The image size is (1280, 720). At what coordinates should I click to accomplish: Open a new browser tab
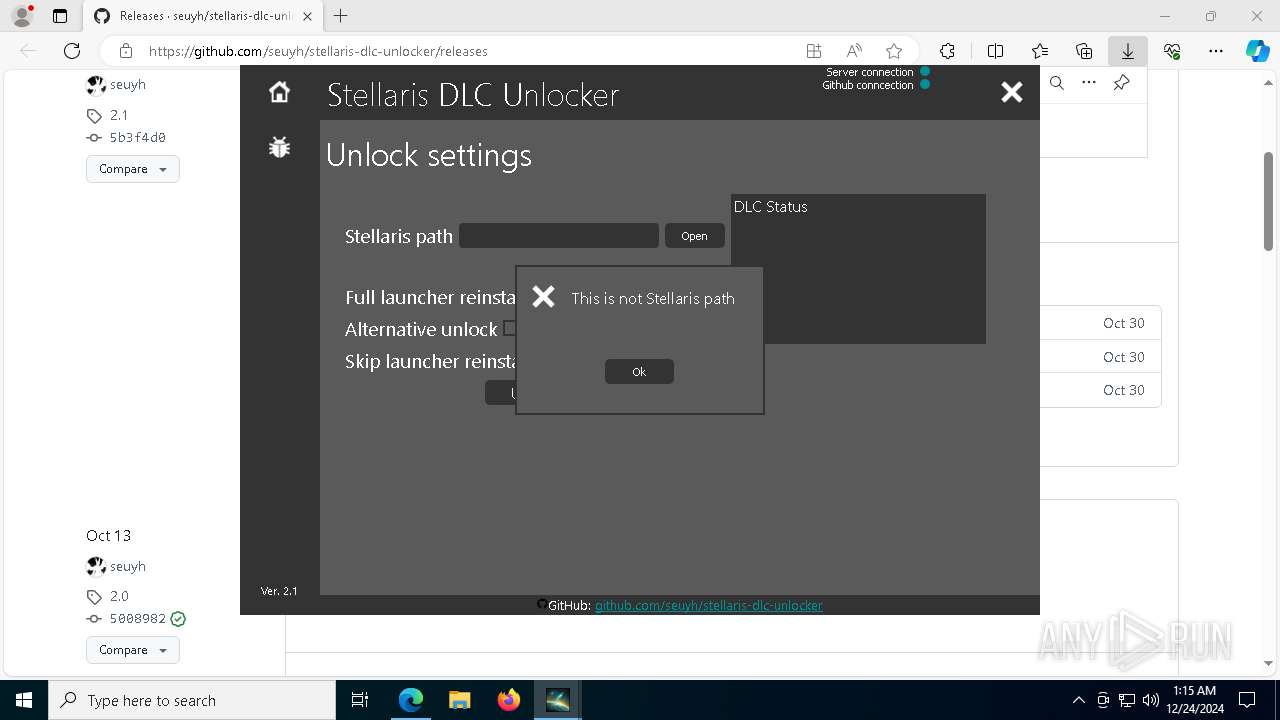pyautogui.click(x=341, y=16)
